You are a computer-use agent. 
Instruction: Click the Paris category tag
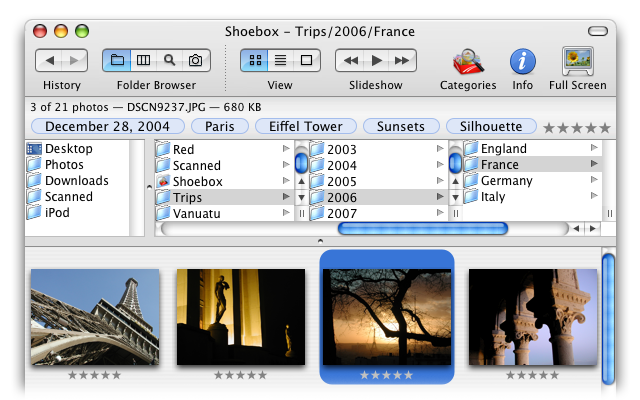pos(220,126)
